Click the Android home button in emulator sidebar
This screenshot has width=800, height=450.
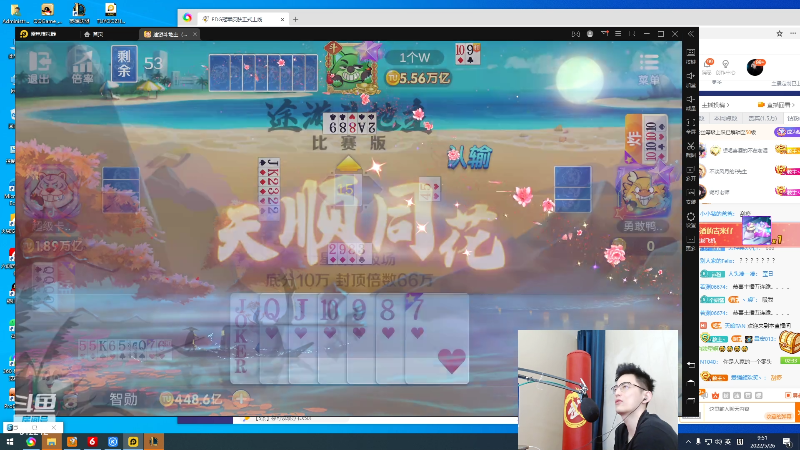[691, 382]
